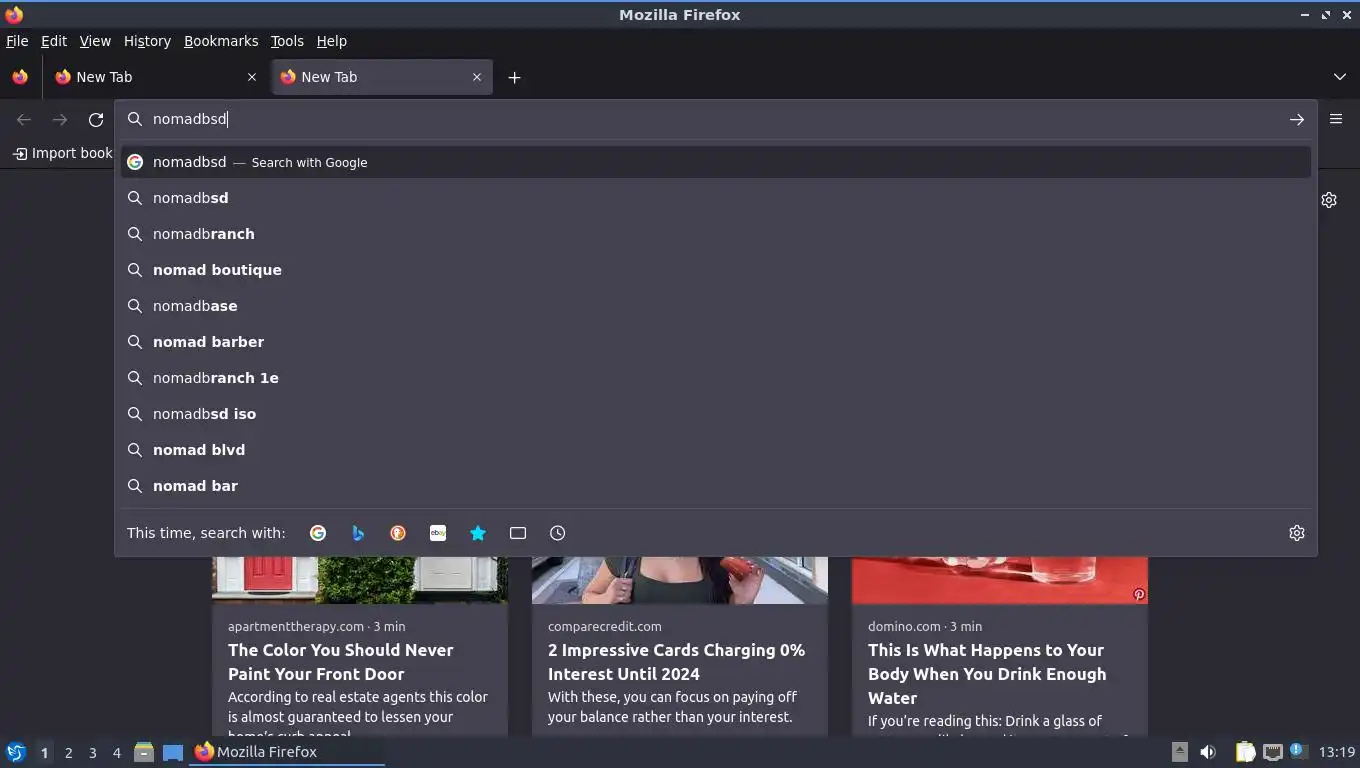Open the View menu
This screenshot has width=1360, height=768.
95,41
